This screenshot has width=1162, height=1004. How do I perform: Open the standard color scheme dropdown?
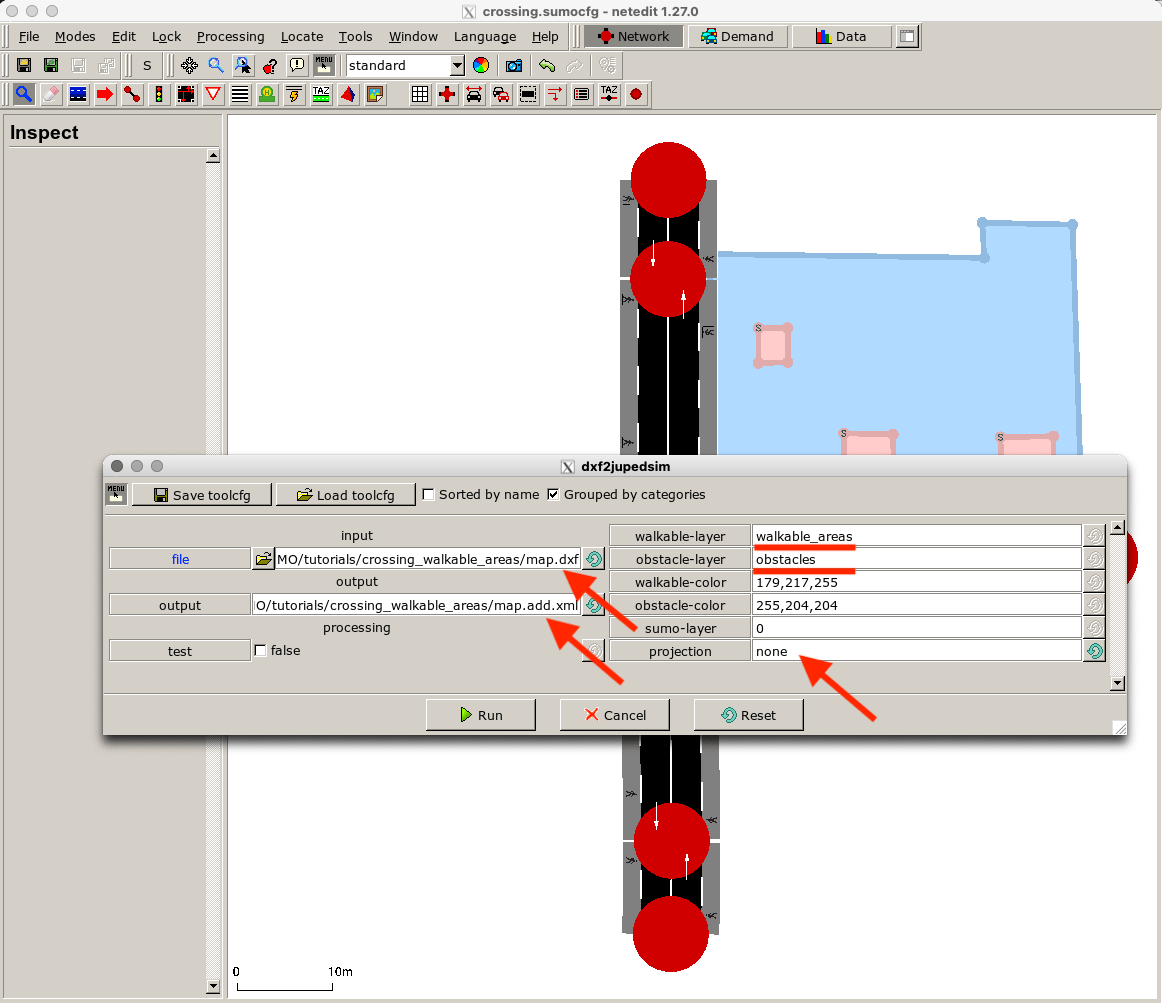tap(457, 65)
